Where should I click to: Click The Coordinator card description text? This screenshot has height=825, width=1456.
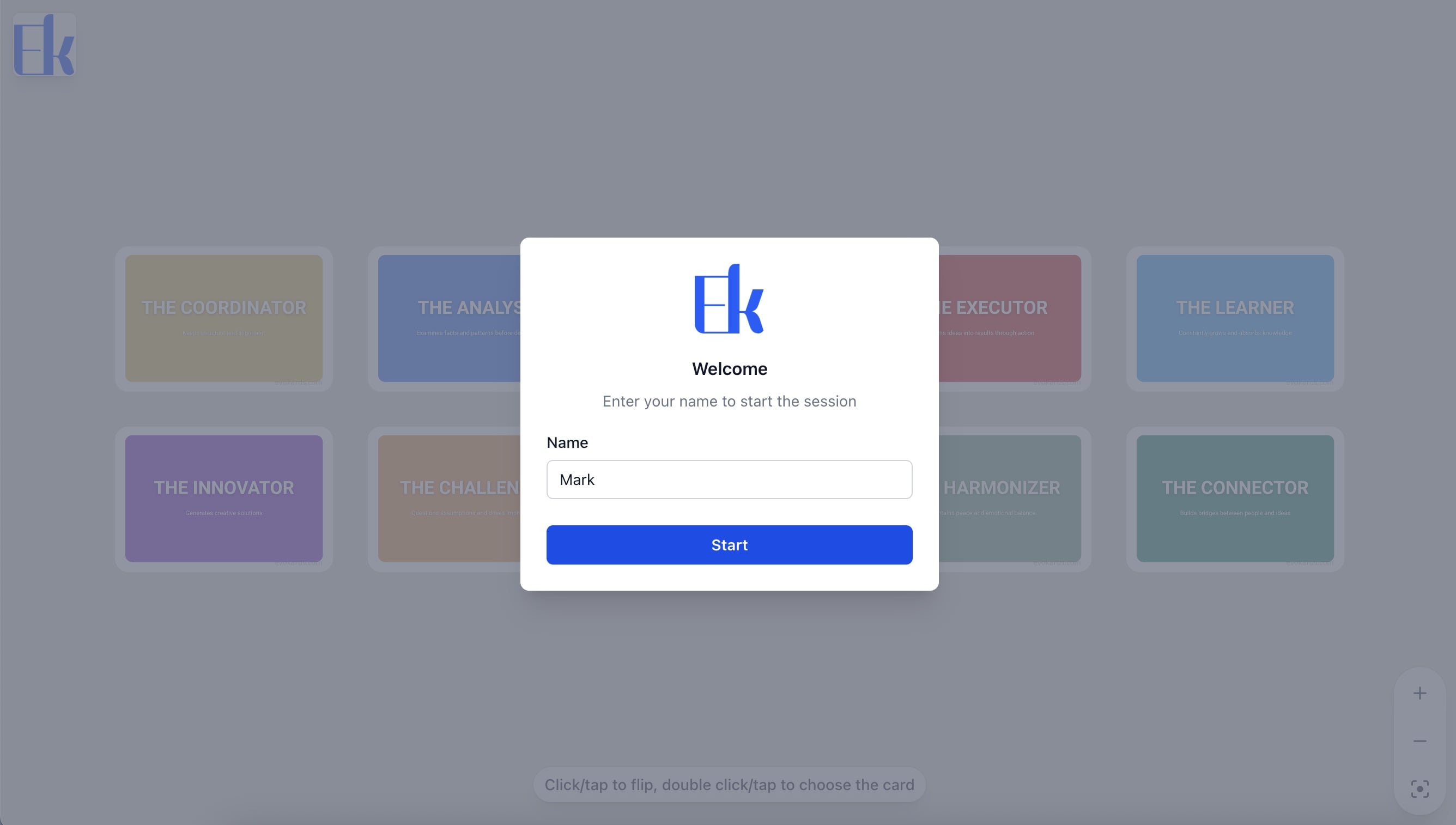223,333
